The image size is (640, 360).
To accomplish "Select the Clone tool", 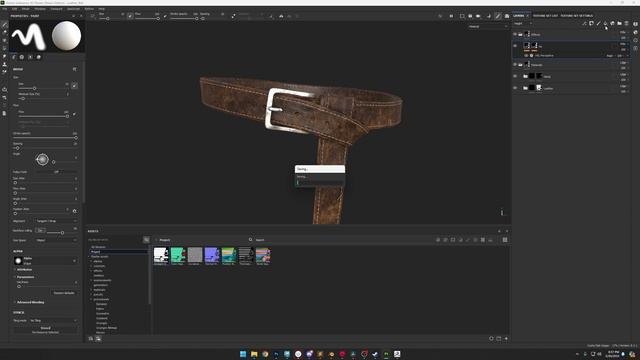I will 4,64.
